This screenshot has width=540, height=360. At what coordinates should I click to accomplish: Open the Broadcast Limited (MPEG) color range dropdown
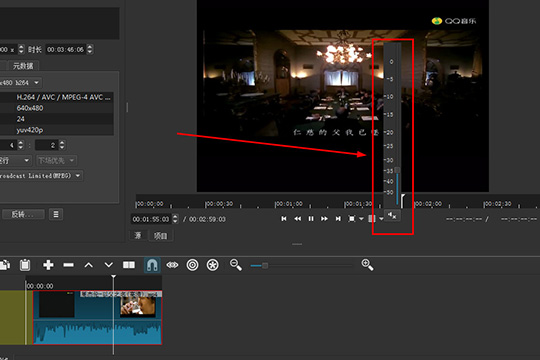click(x=41, y=176)
